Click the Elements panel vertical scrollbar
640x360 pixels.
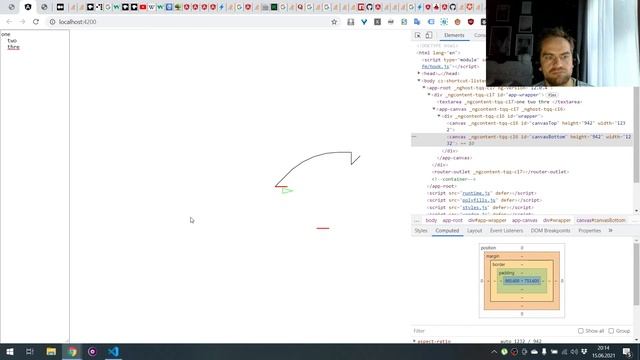636,135
